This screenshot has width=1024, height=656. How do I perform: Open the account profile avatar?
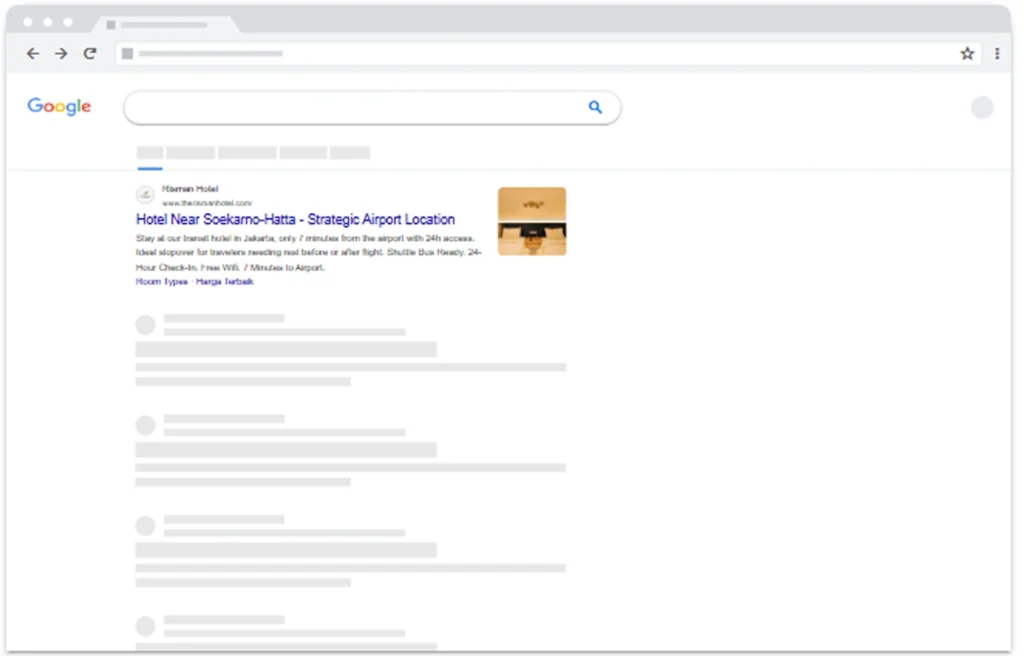982,108
